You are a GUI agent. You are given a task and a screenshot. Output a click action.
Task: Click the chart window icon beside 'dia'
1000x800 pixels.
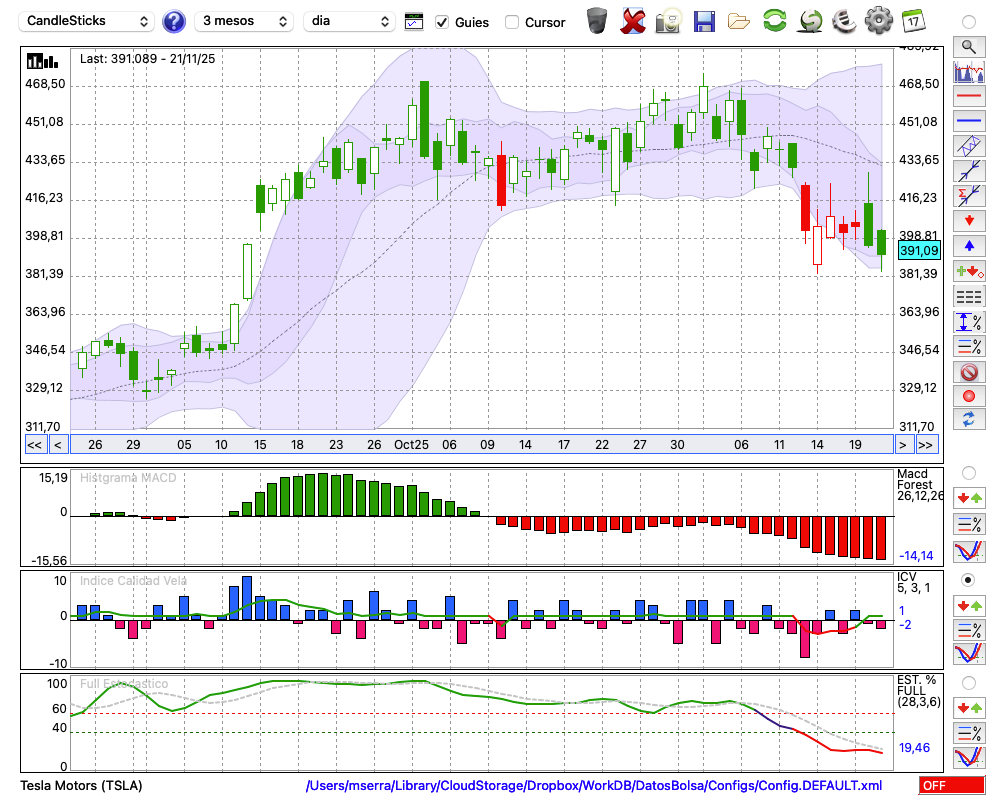[414, 22]
